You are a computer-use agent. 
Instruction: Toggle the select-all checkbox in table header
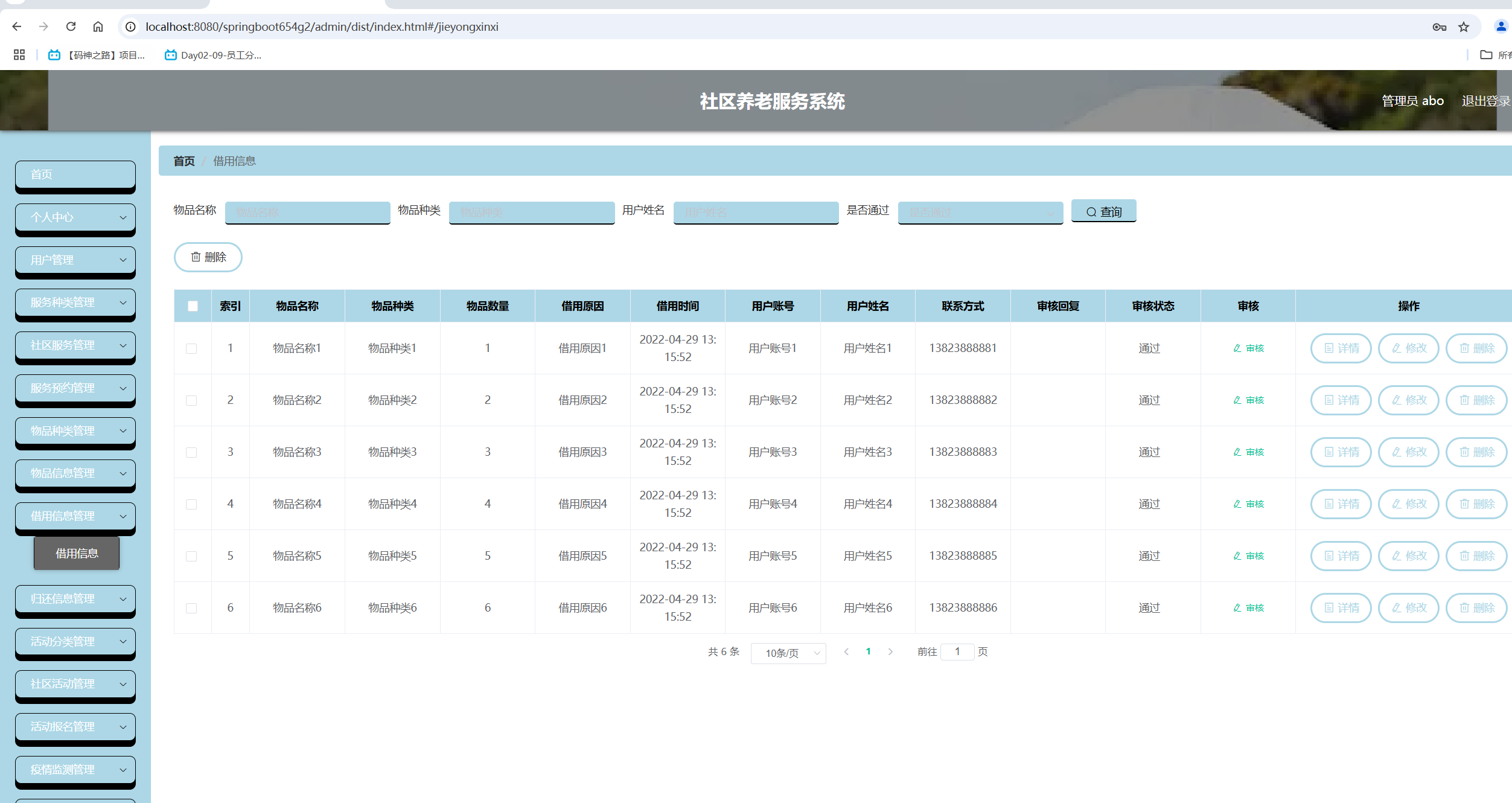coord(193,306)
